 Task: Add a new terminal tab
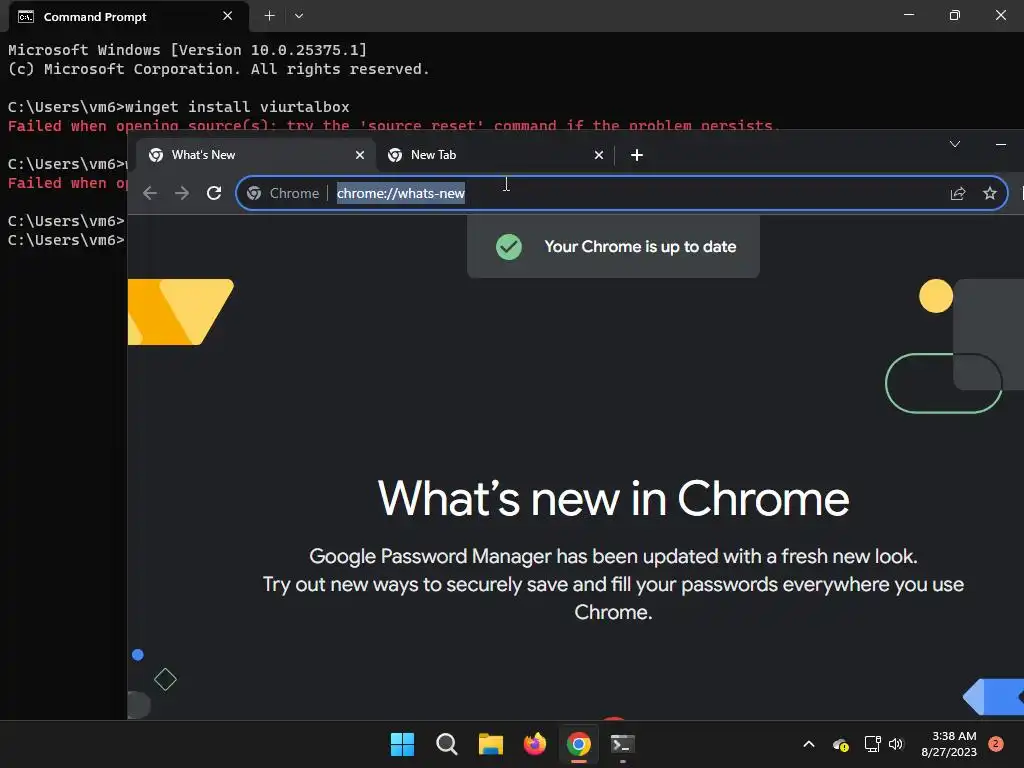point(269,16)
